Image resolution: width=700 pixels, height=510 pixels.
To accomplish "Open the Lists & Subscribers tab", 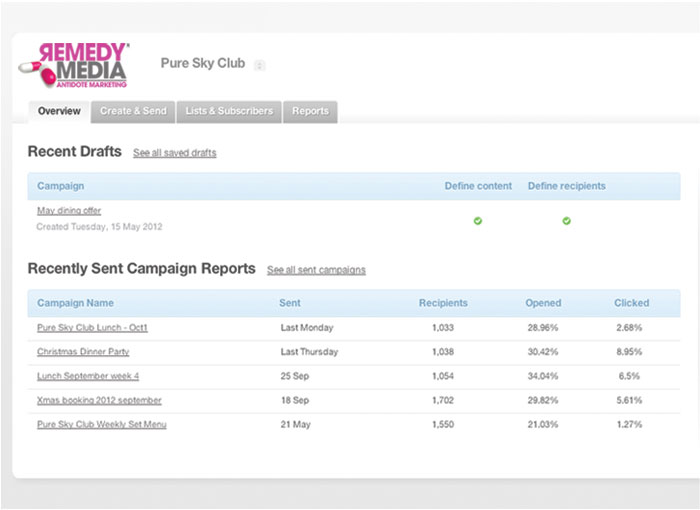I will pyautogui.click(x=229, y=111).
